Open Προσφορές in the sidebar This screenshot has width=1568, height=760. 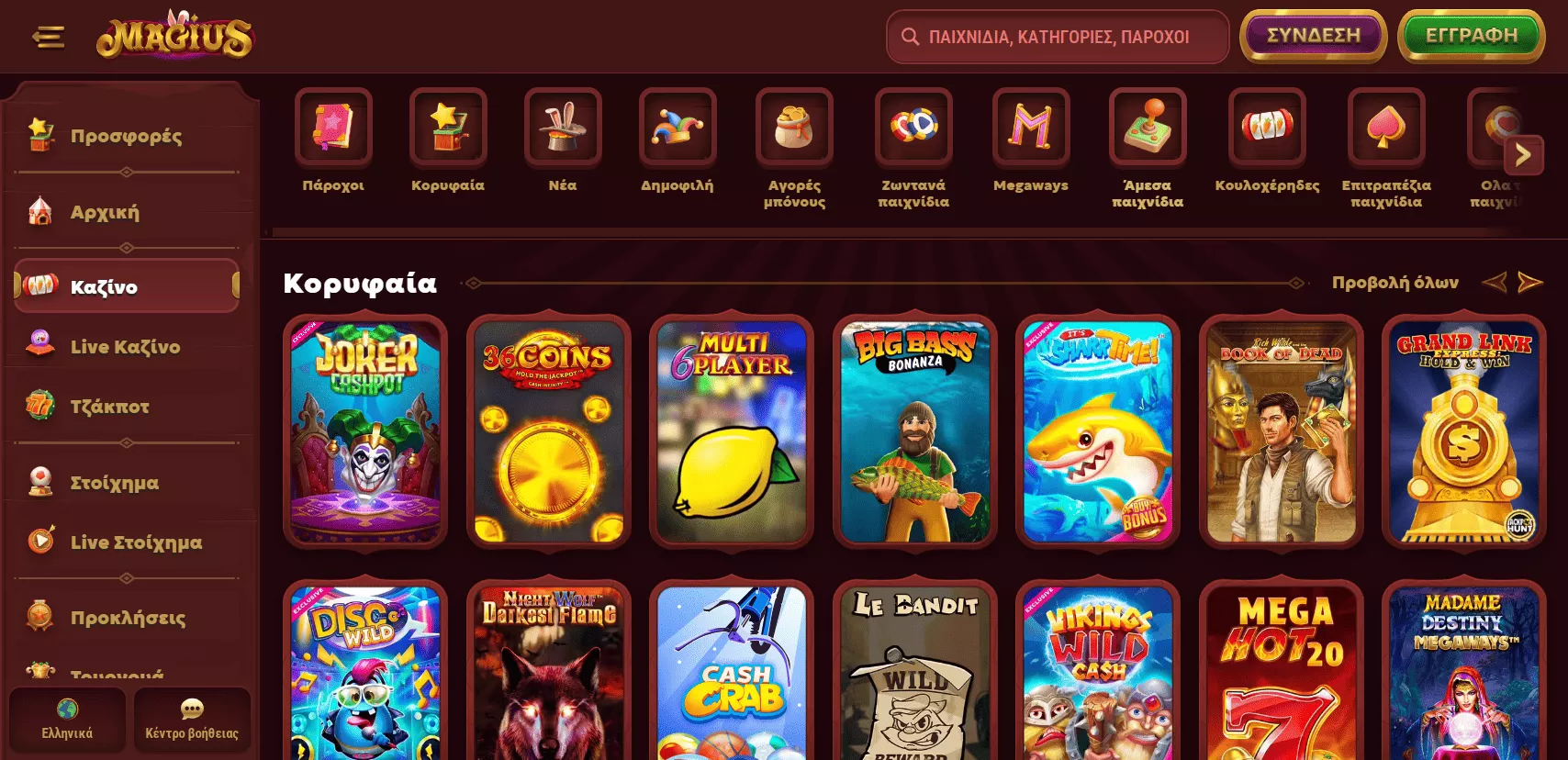(x=127, y=136)
